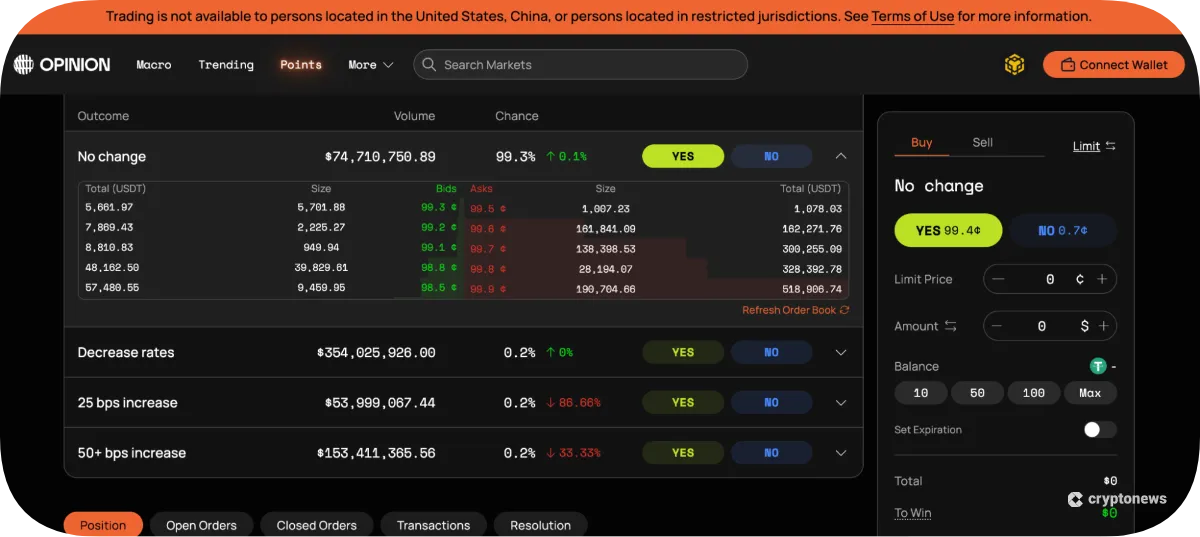Click the Opinion logo icon
The image size is (1200, 537).
[x=23, y=65]
